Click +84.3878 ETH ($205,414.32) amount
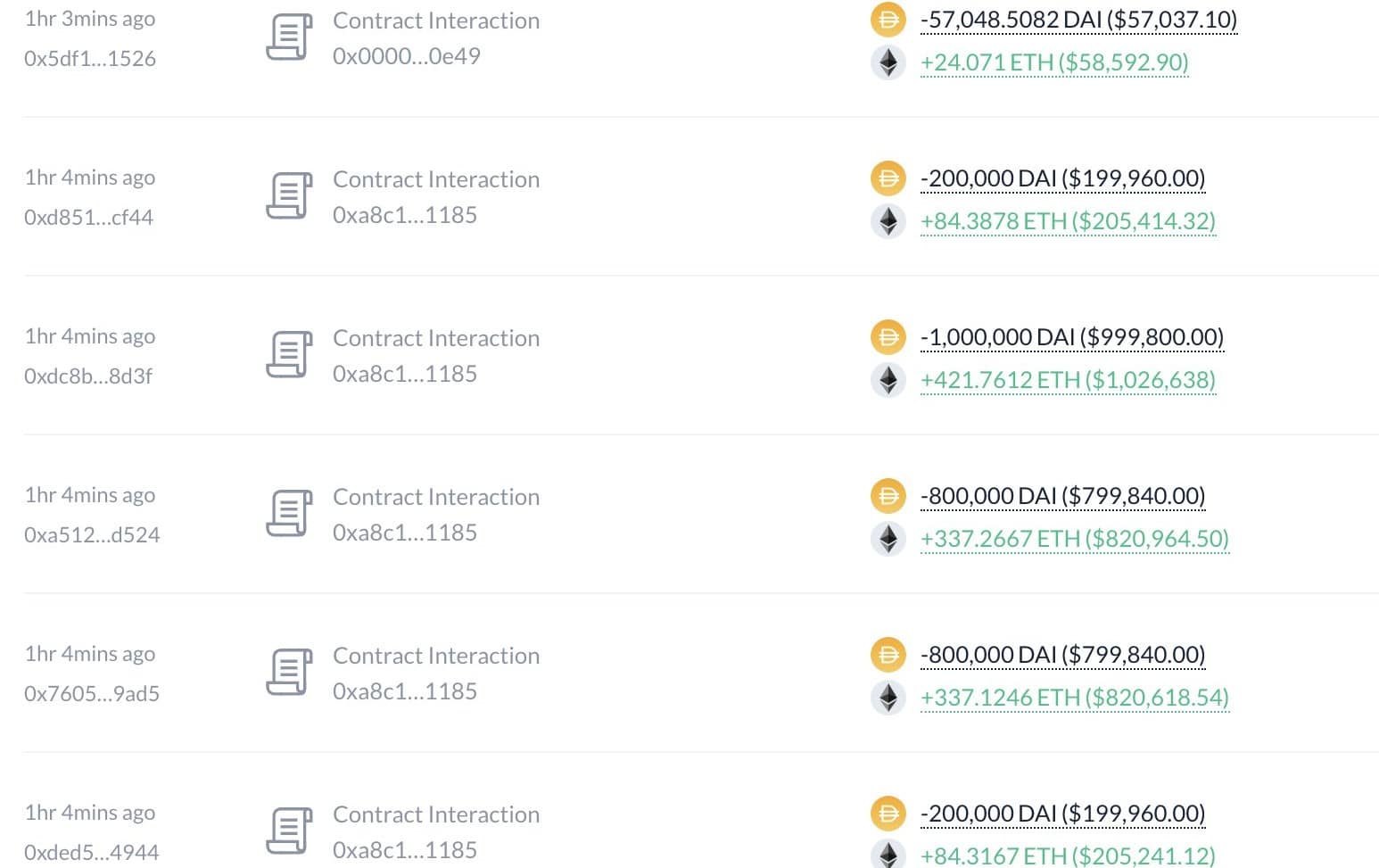Viewport: 1379px width, 868px height. 1068,221
